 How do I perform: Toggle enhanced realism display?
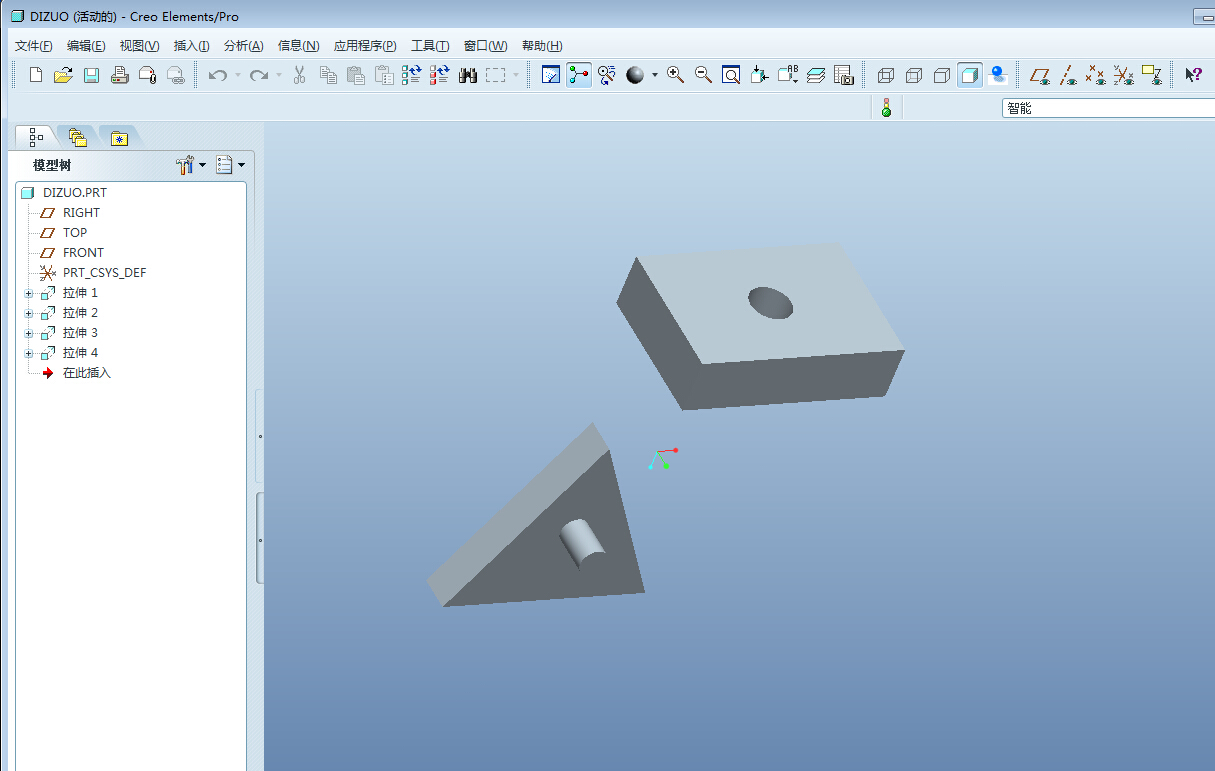[997, 75]
